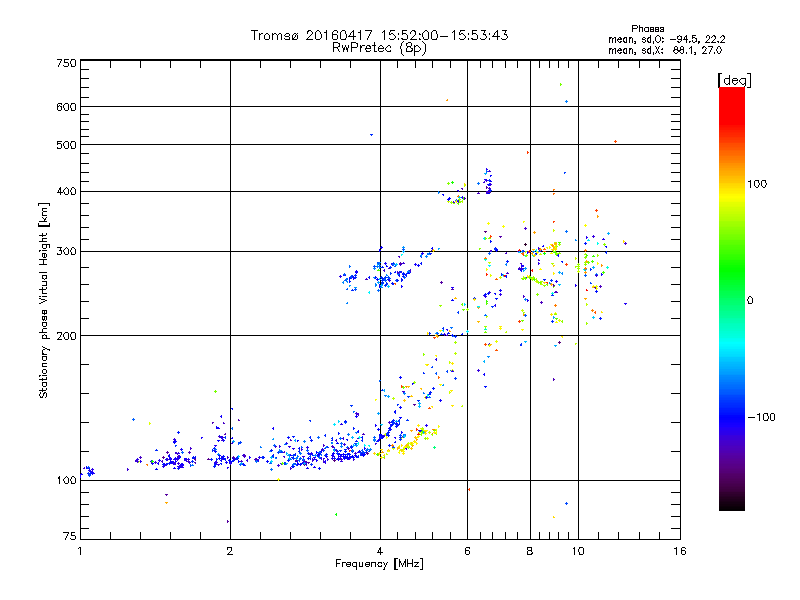Click the 'Stationary phase Virtual Height [km]' y-axis title
The image size is (800, 600).
click(x=44, y=300)
